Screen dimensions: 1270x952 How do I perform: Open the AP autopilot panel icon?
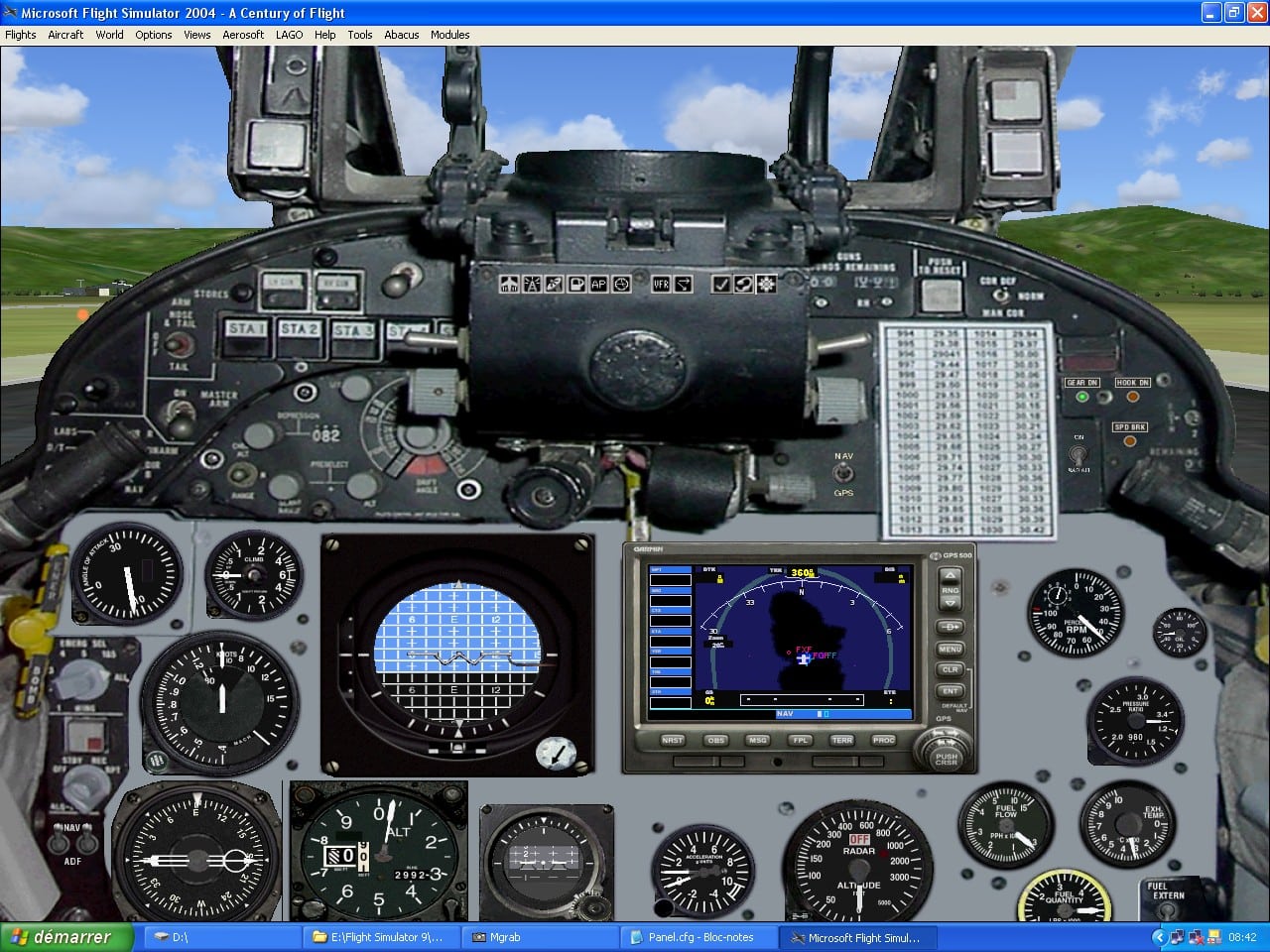598,285
